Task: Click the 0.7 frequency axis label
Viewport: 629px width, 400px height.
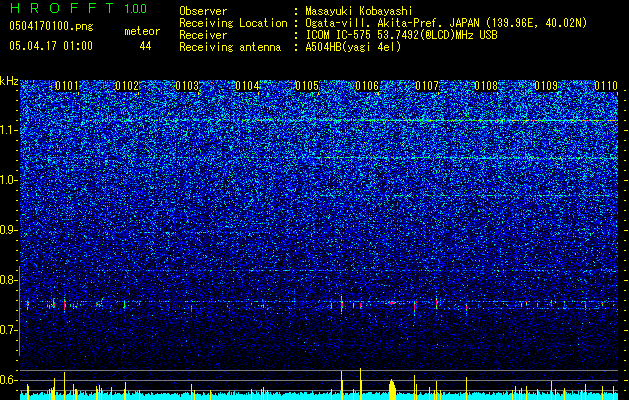Action: pos(8,330)
